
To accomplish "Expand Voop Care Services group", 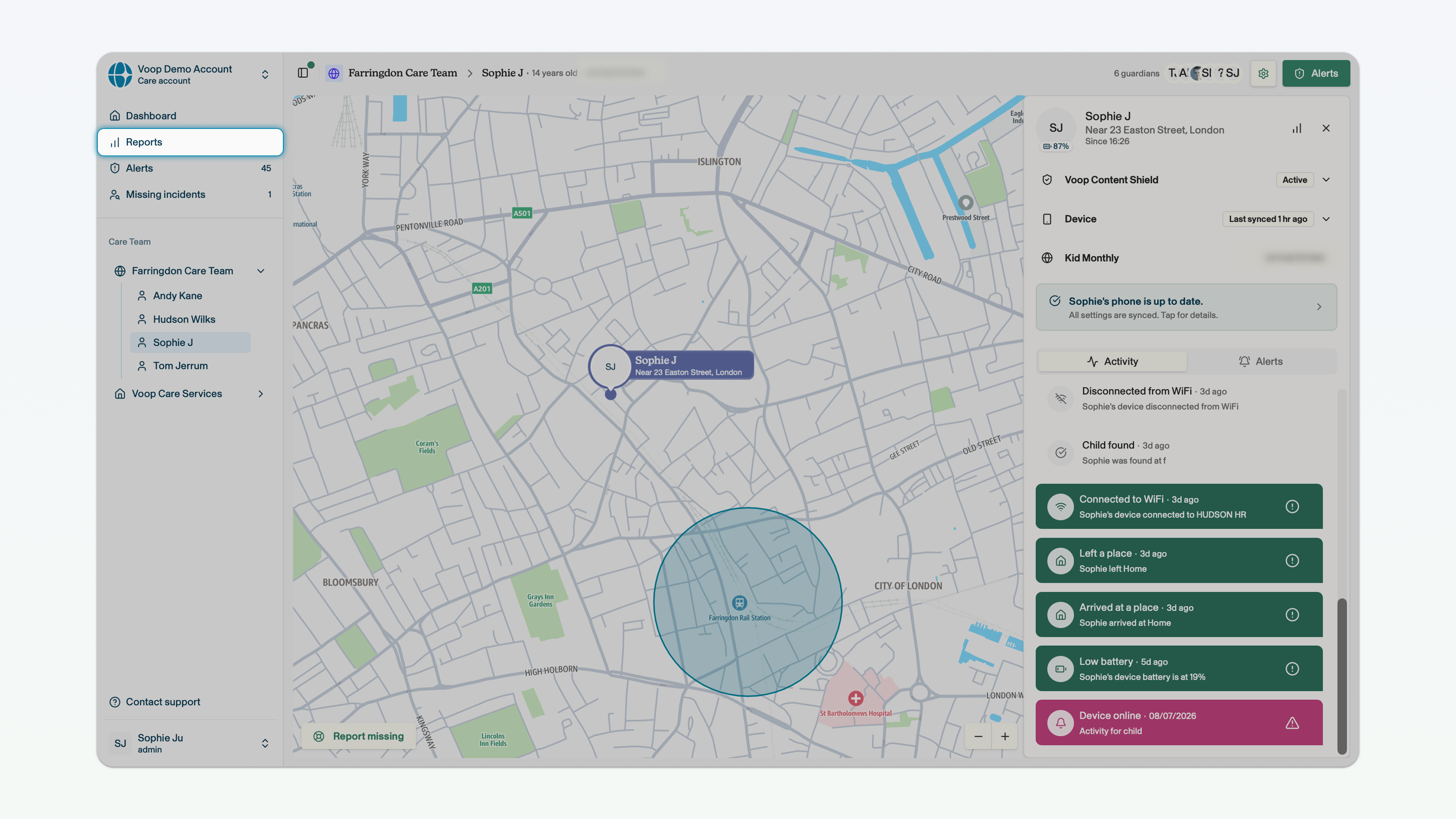I will (x=260, y=394).
